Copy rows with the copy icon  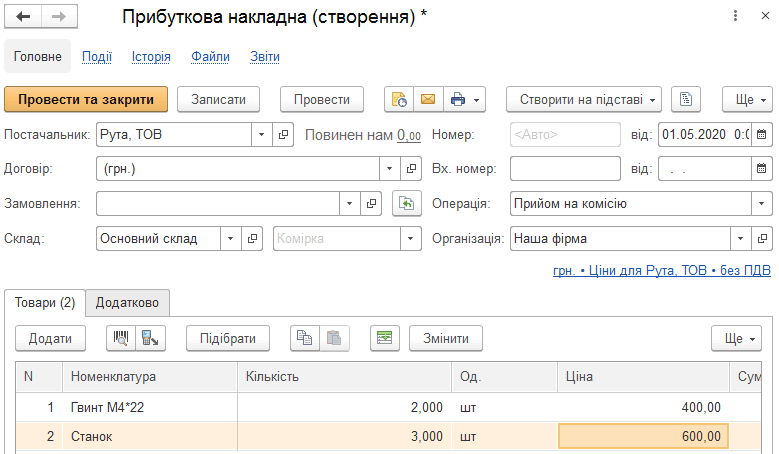(x=305, y=338)
